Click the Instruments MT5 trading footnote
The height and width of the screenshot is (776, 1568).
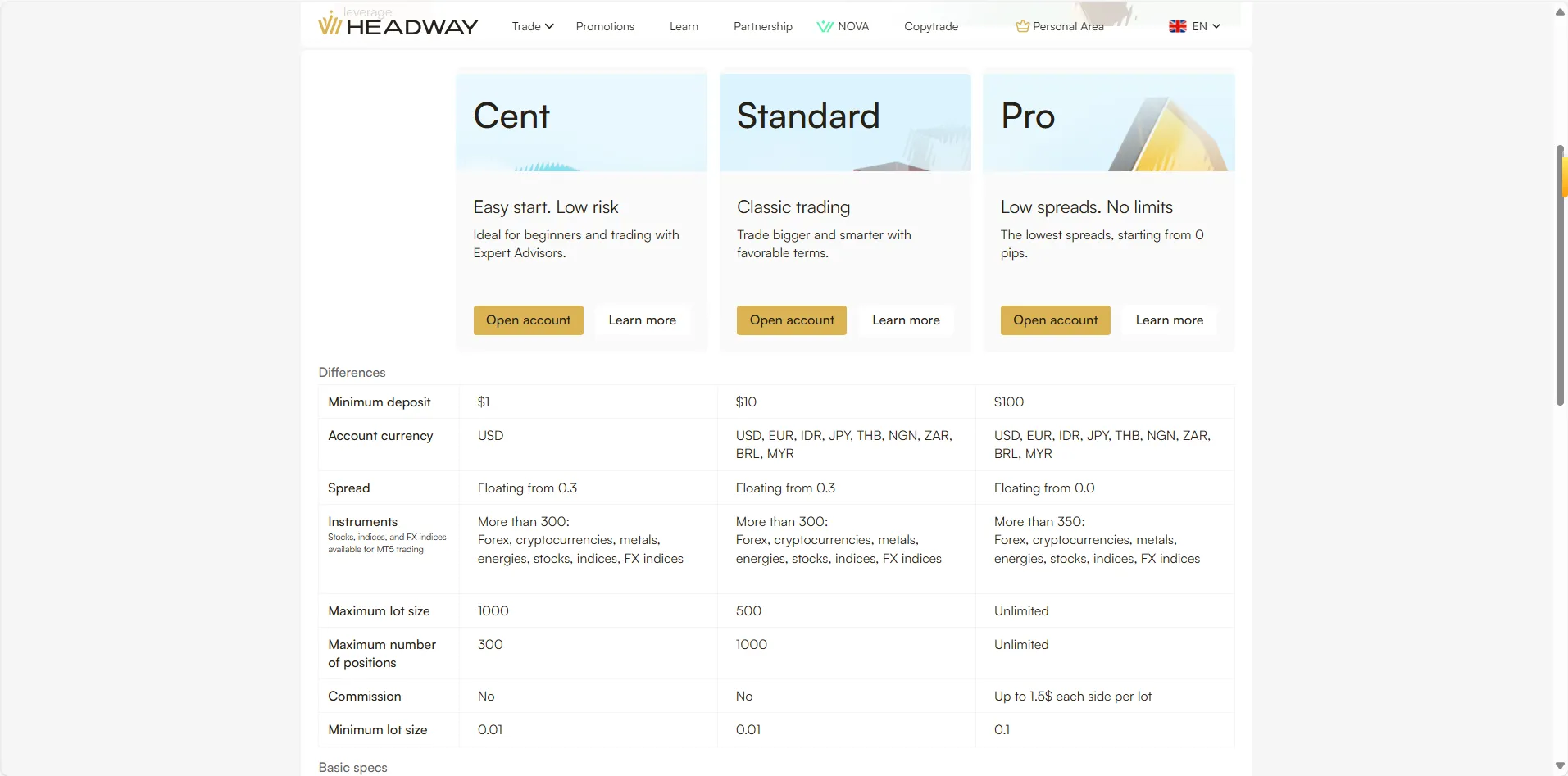coord(387,543)
